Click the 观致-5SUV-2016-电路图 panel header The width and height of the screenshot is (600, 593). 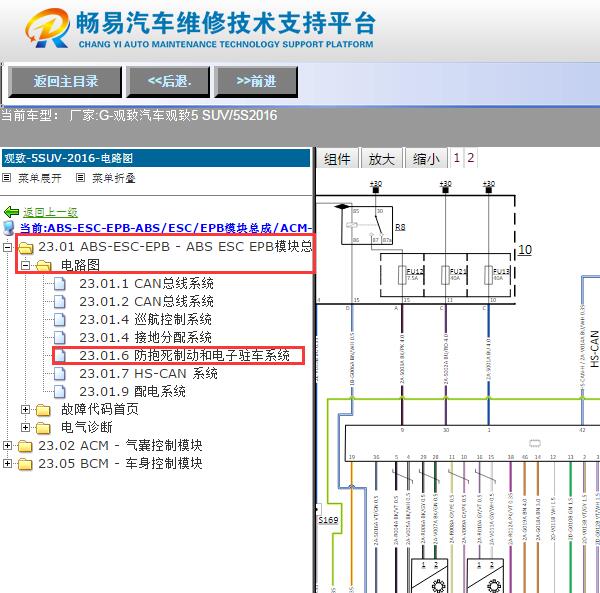156,158
